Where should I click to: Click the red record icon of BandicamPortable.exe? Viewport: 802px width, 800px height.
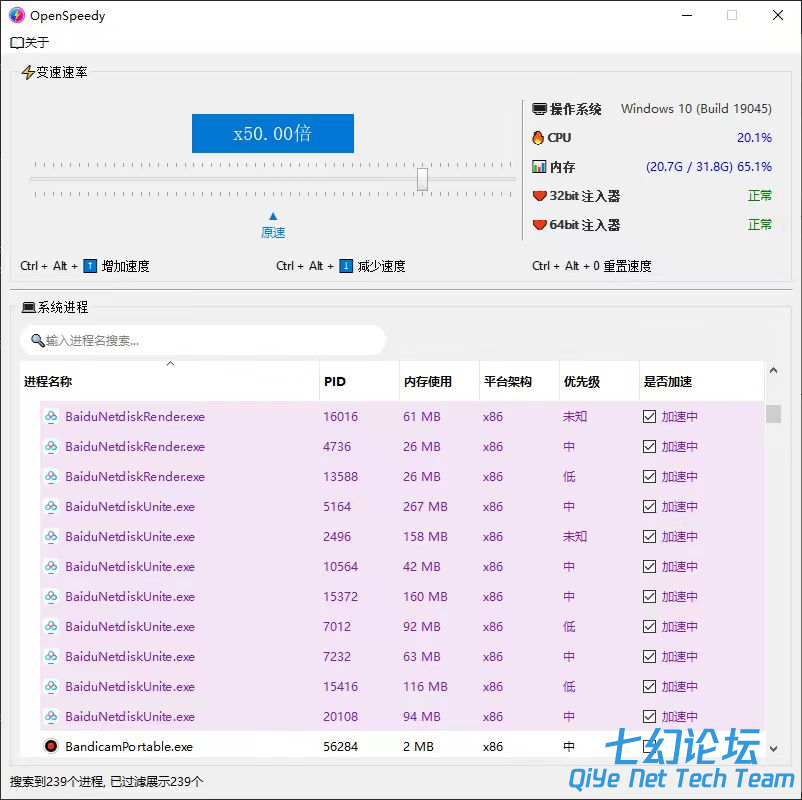(x=51, y=746)
